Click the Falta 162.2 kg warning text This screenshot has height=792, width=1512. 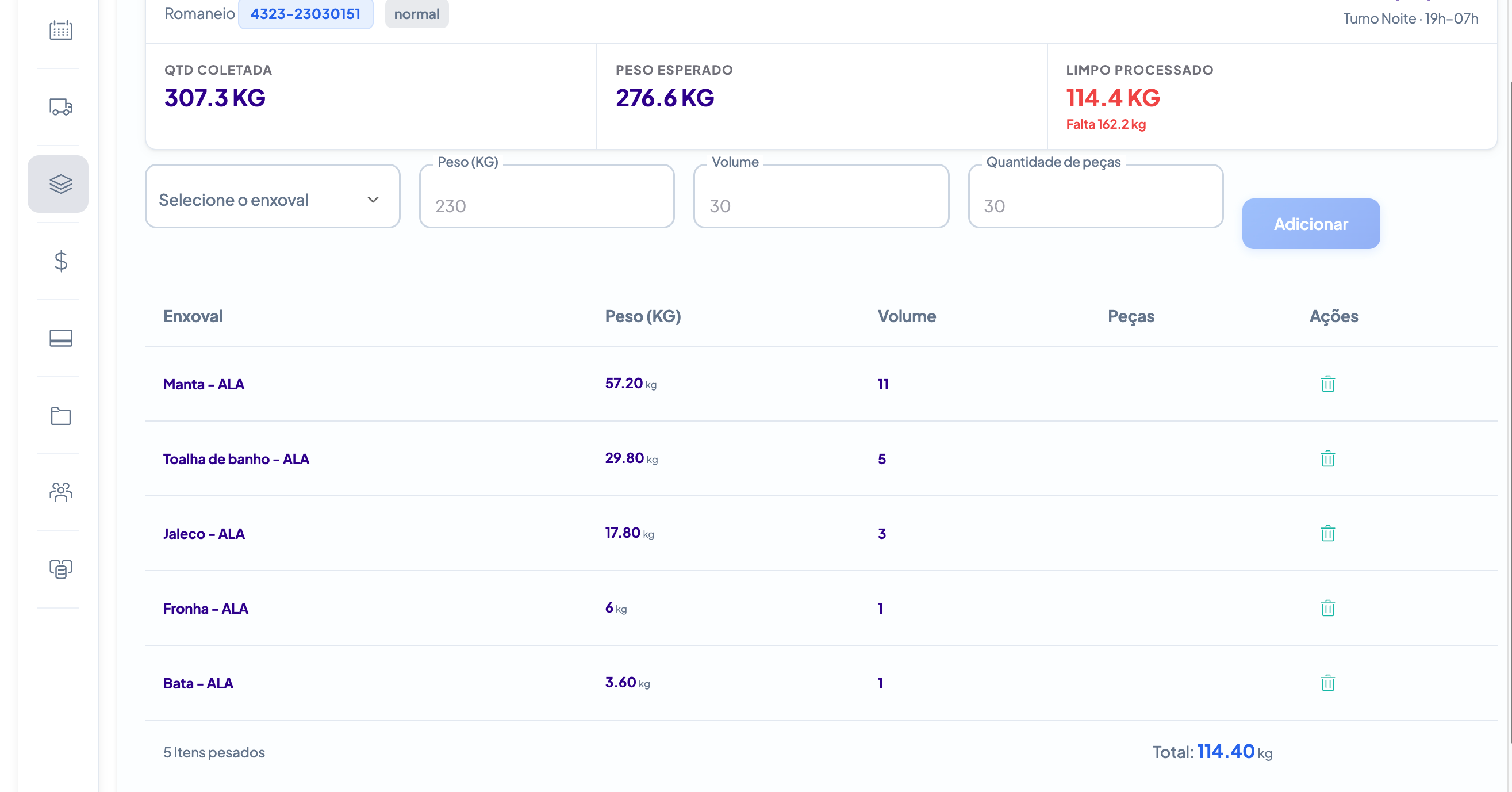point(1106,124)
